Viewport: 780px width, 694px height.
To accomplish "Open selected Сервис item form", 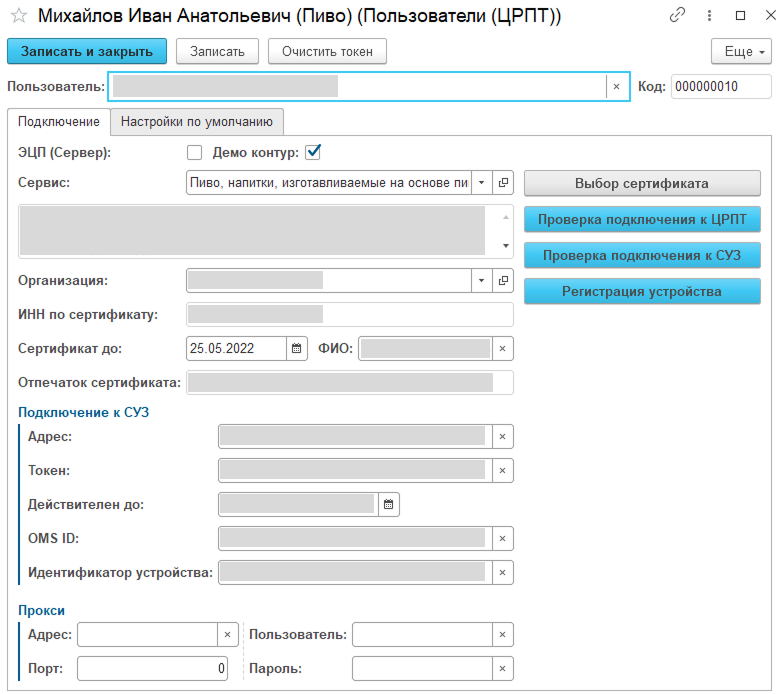I will click(503, 184).
